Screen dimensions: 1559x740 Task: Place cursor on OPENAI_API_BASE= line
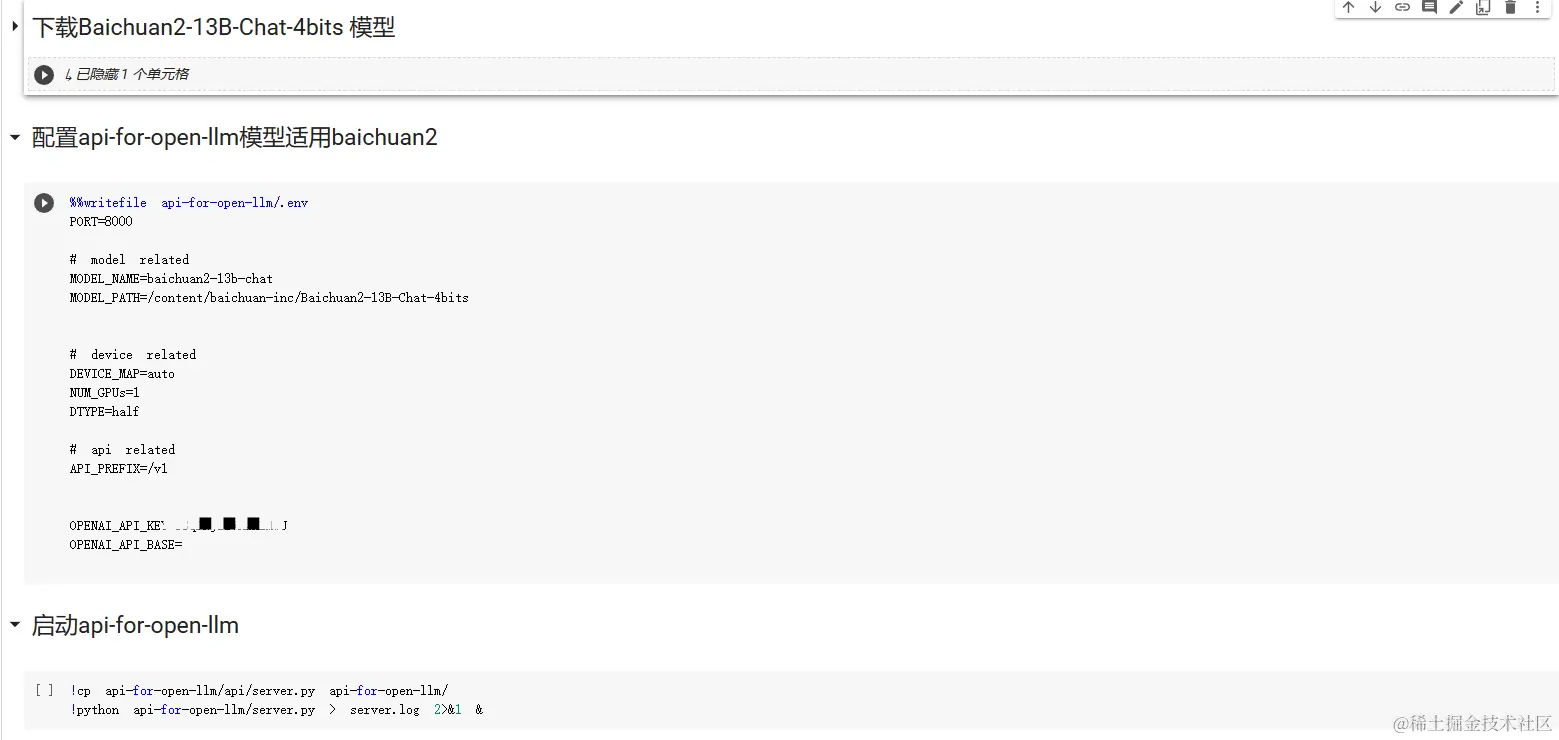tap(126, 545)
